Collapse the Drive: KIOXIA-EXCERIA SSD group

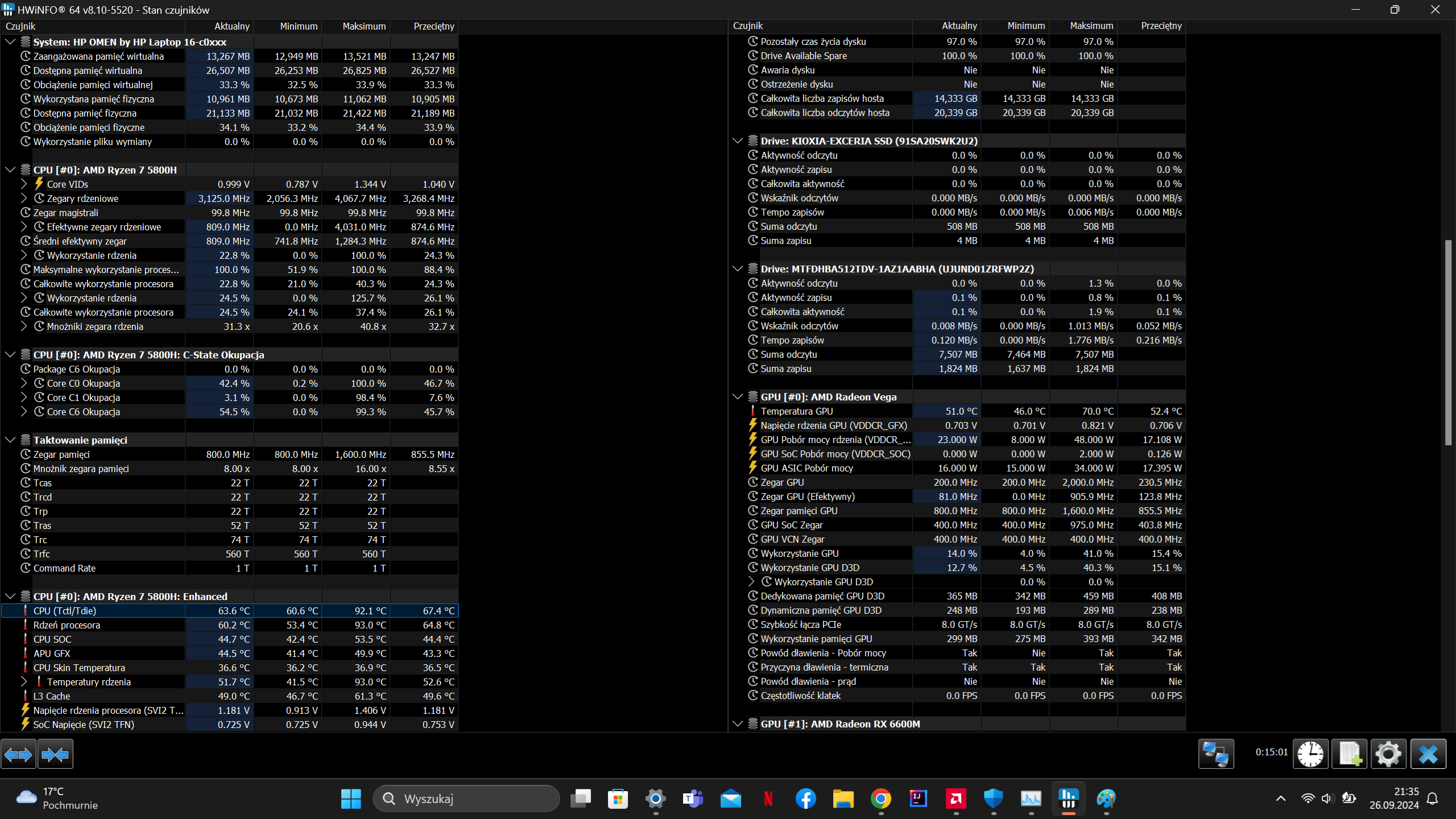click(738, 140)
